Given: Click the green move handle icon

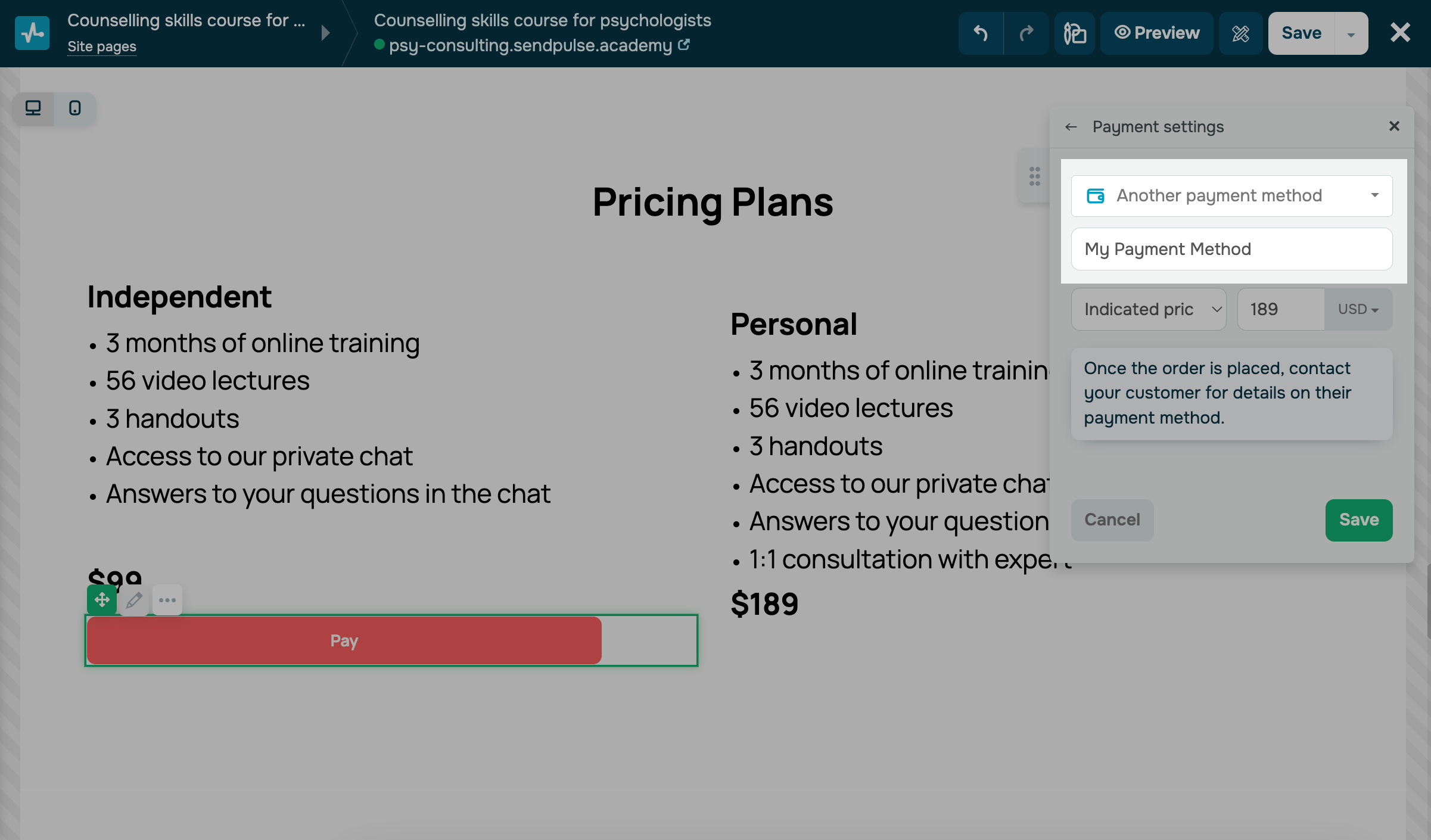Looking at the screenshot, I should pyautogui.click(x=102, y=600).
